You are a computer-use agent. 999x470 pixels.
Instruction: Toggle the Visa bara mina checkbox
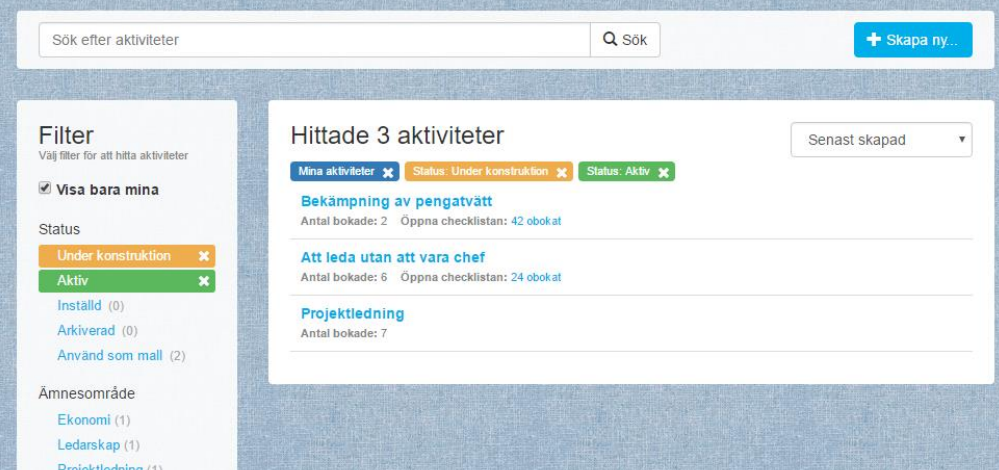click(x=45, y=188)
